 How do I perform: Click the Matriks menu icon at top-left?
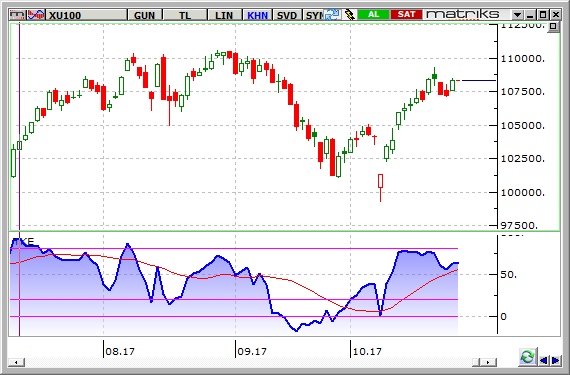pyautogui.click(x=18, y=15)
